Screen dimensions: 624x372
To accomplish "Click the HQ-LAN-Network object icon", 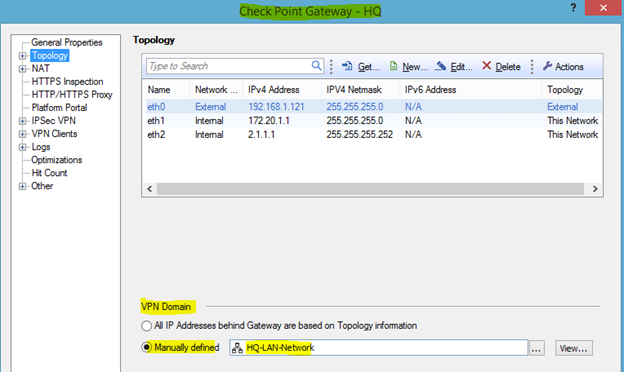I will tap(237, 348).
